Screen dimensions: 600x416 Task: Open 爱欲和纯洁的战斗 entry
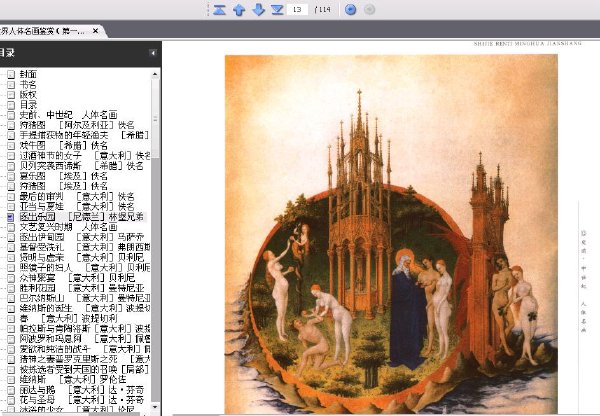tap(85, 349)
